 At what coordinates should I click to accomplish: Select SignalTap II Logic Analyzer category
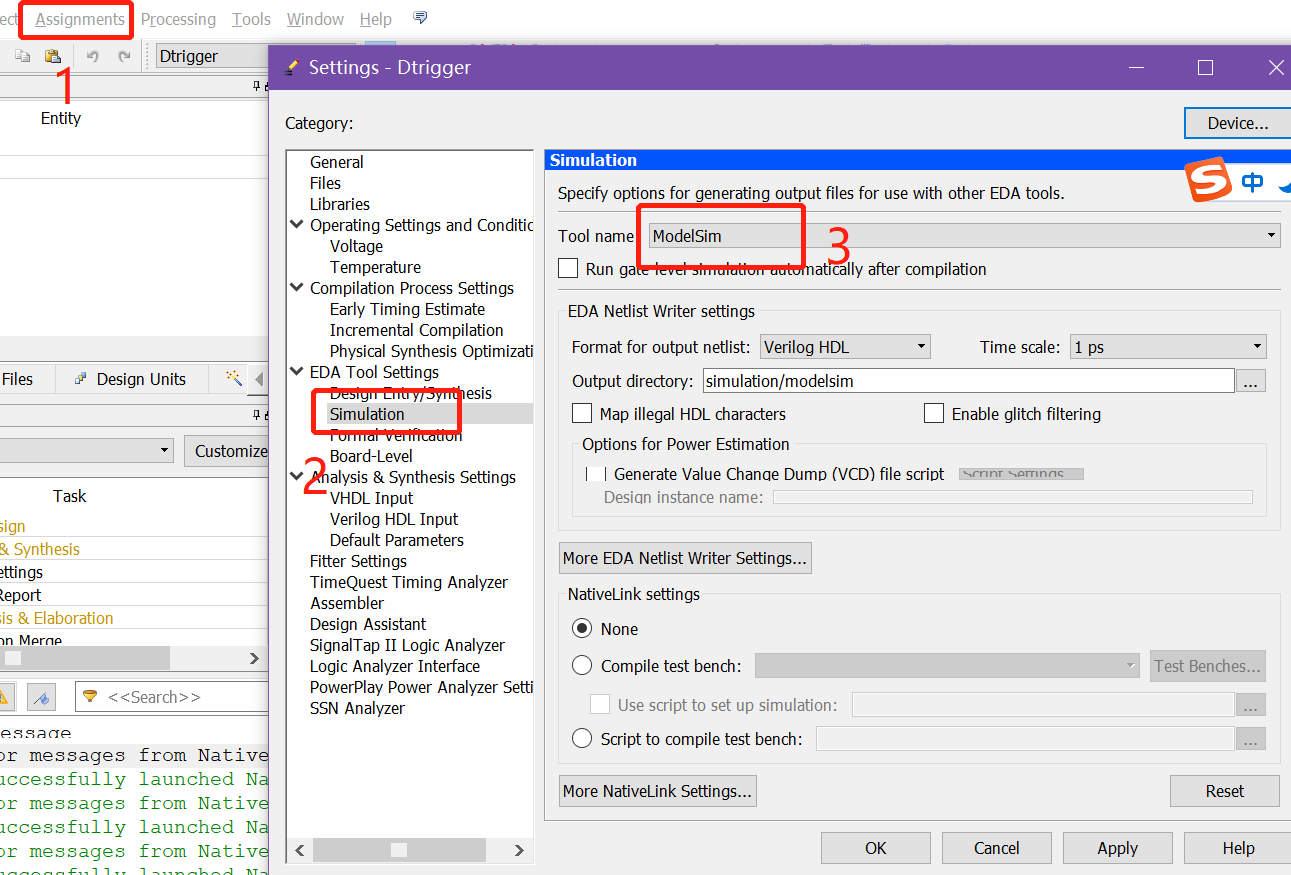407,645
